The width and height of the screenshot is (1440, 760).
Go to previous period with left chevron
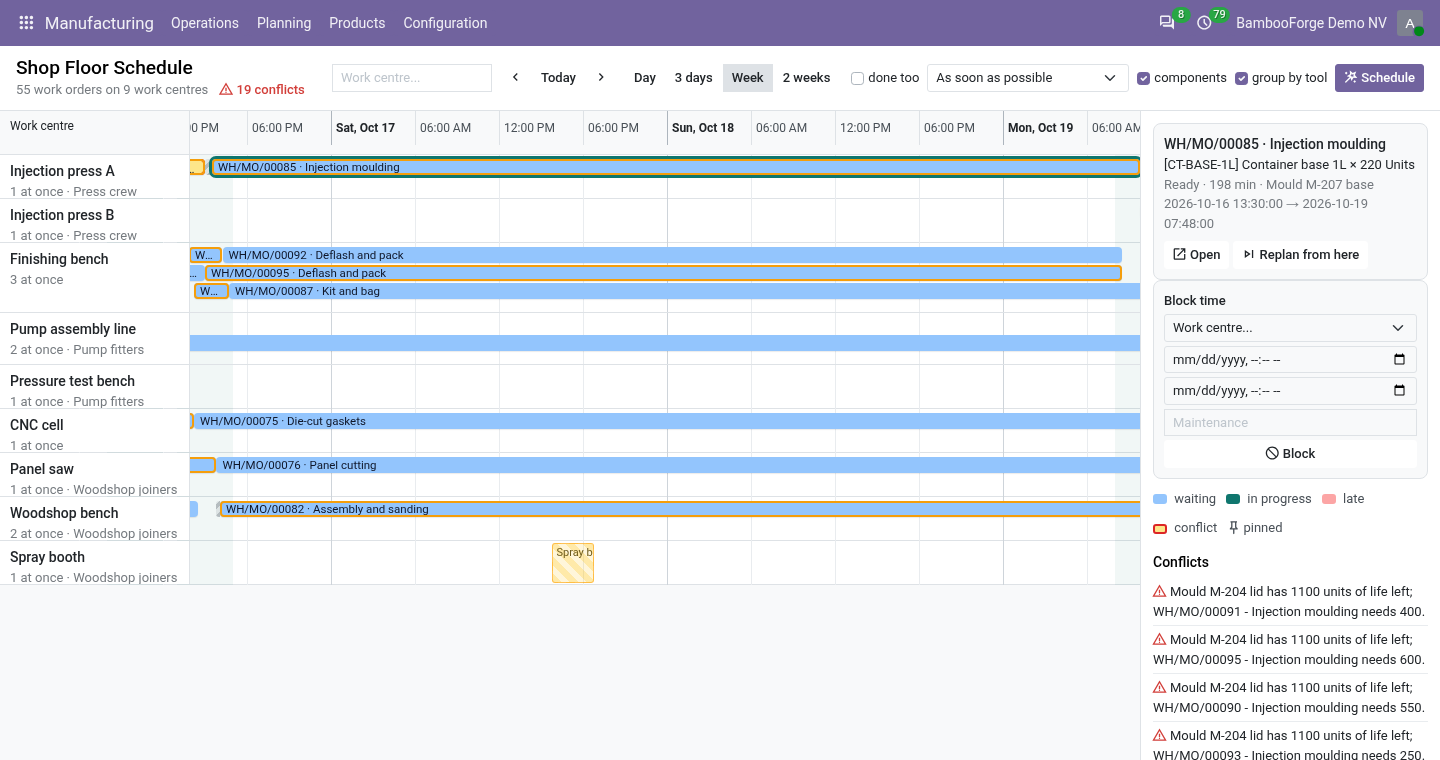[516, 78]
